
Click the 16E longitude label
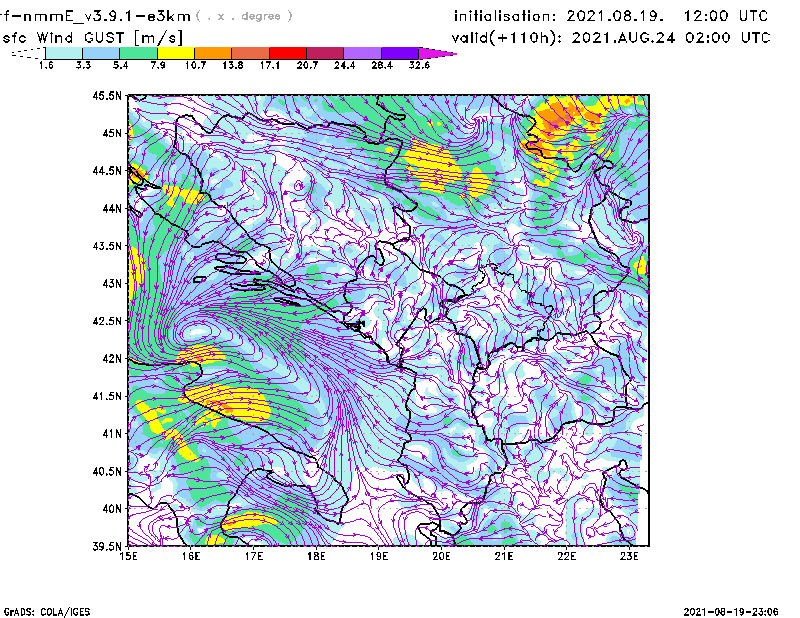pos(191,556)
